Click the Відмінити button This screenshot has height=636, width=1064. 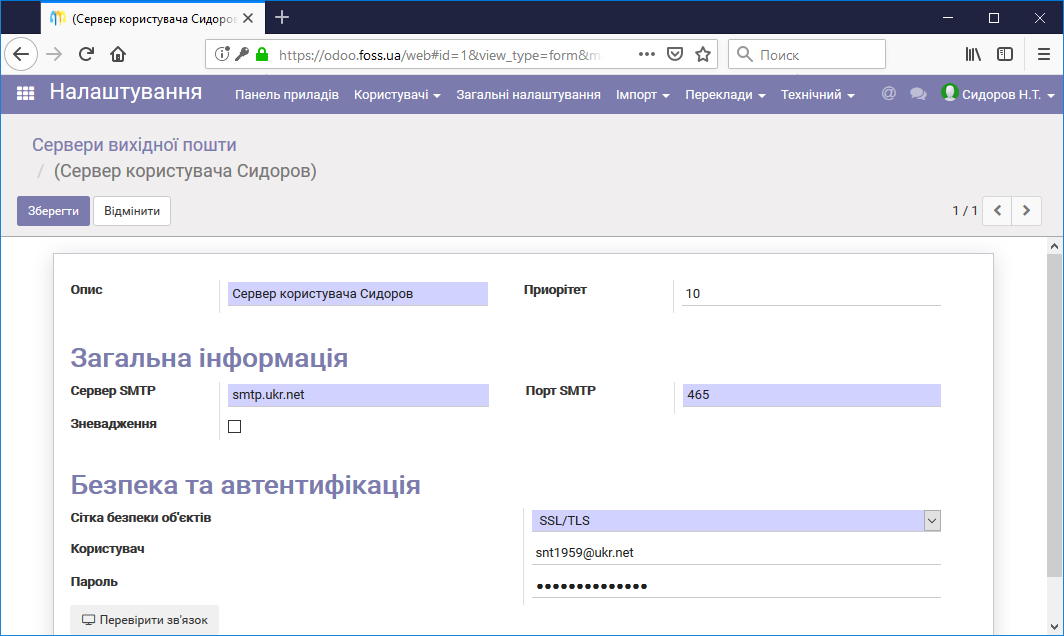point(132,211)
